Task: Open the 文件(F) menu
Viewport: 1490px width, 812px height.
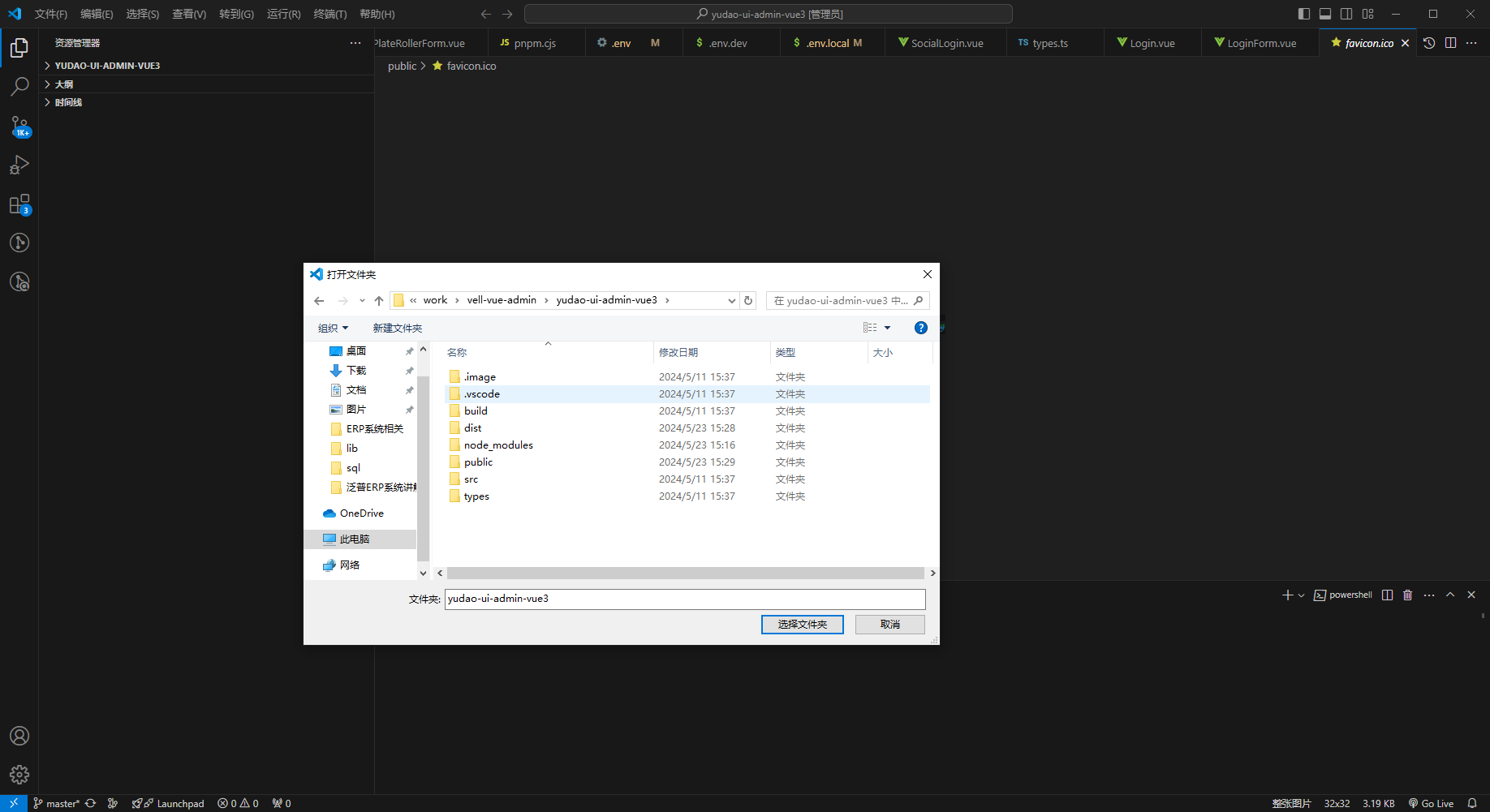Action: coord(51,14)
